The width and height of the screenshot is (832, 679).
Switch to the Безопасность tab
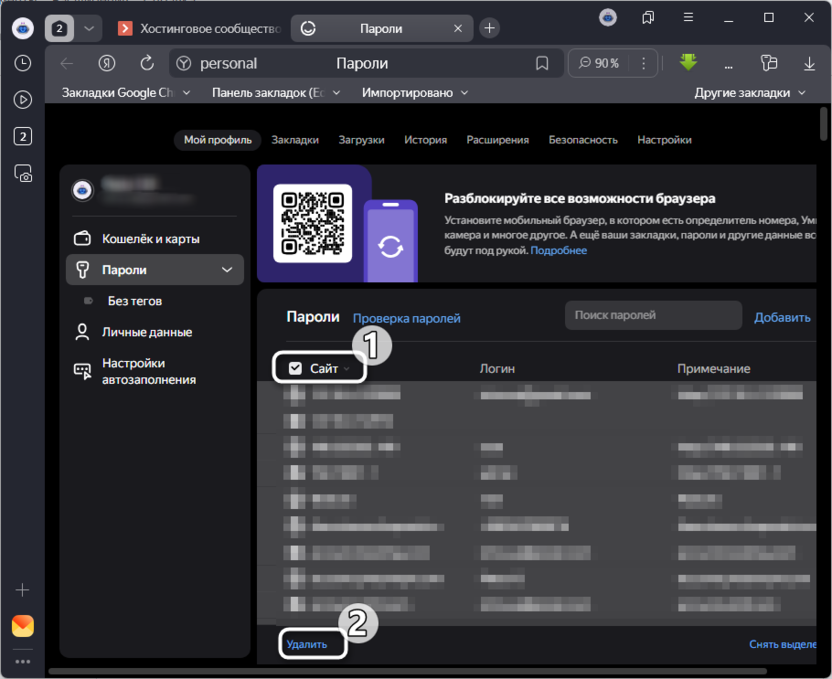(x=583, y=140)
